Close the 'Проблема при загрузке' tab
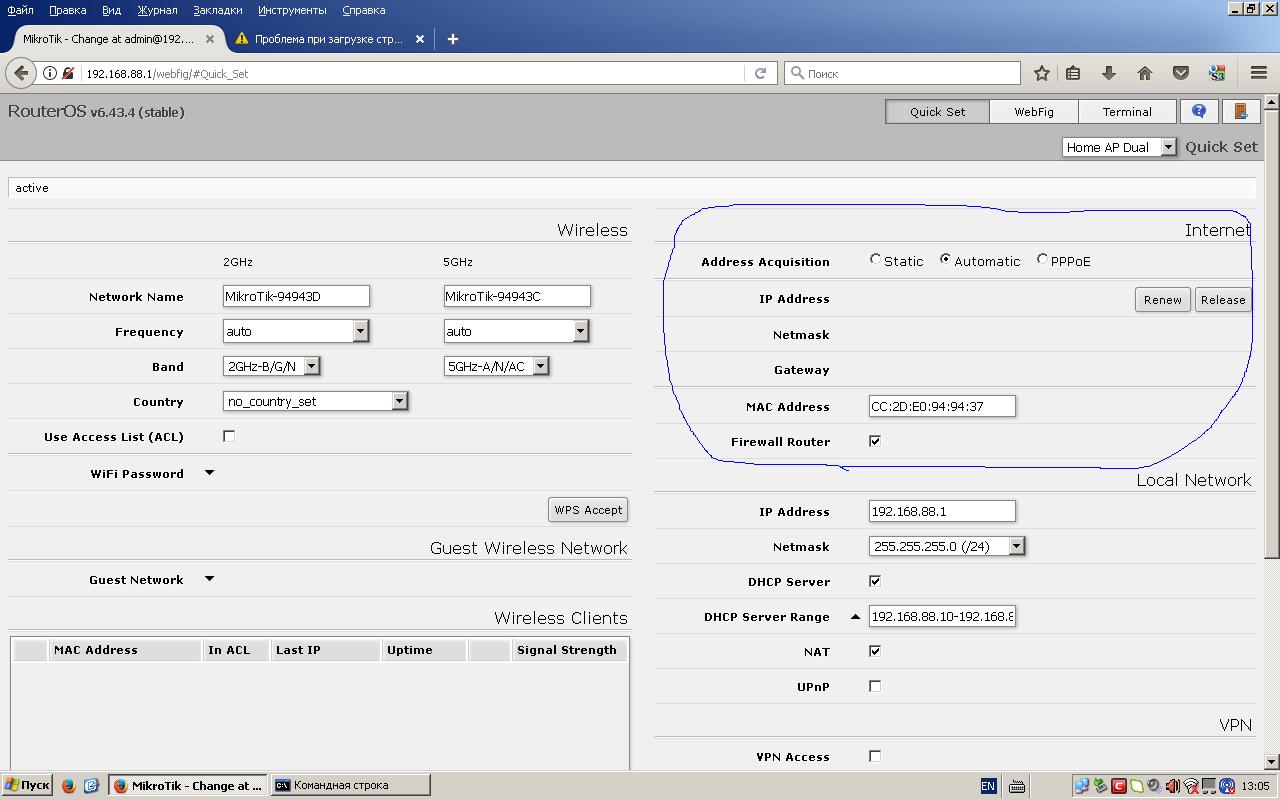The height and width of the screenshot is (800, 1280). pyautogui.click(x=420, y=39)
